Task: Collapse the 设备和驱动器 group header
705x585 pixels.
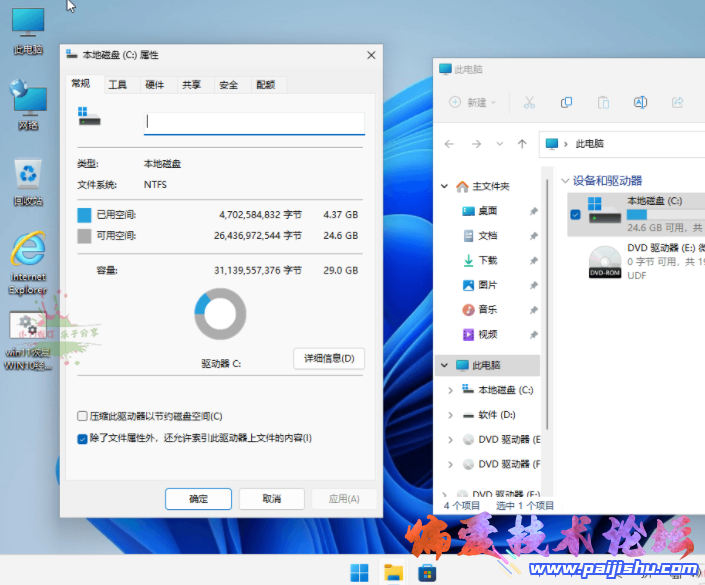Action: [565, 181]
